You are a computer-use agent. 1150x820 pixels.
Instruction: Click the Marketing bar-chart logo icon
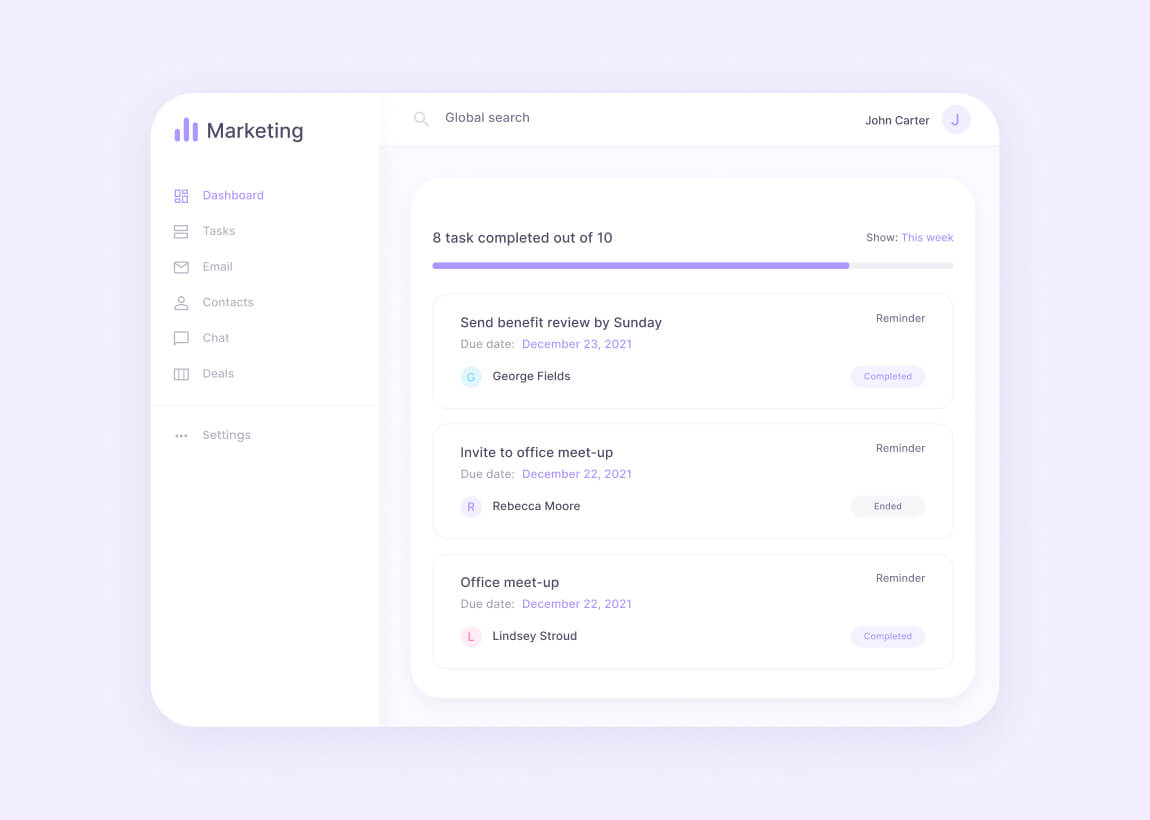[x=186, y=130]
